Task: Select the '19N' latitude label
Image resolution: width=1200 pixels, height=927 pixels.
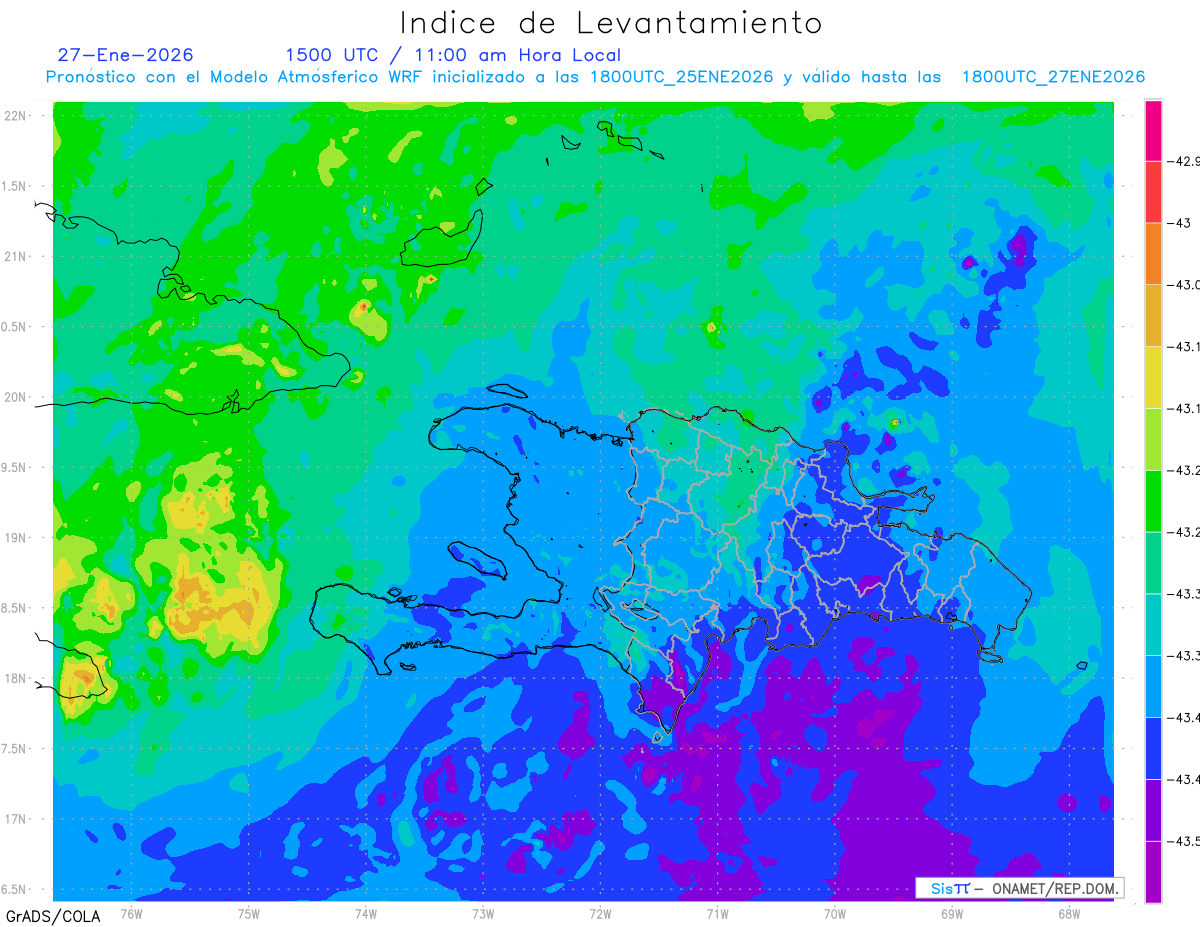Action: click(14, 538)
